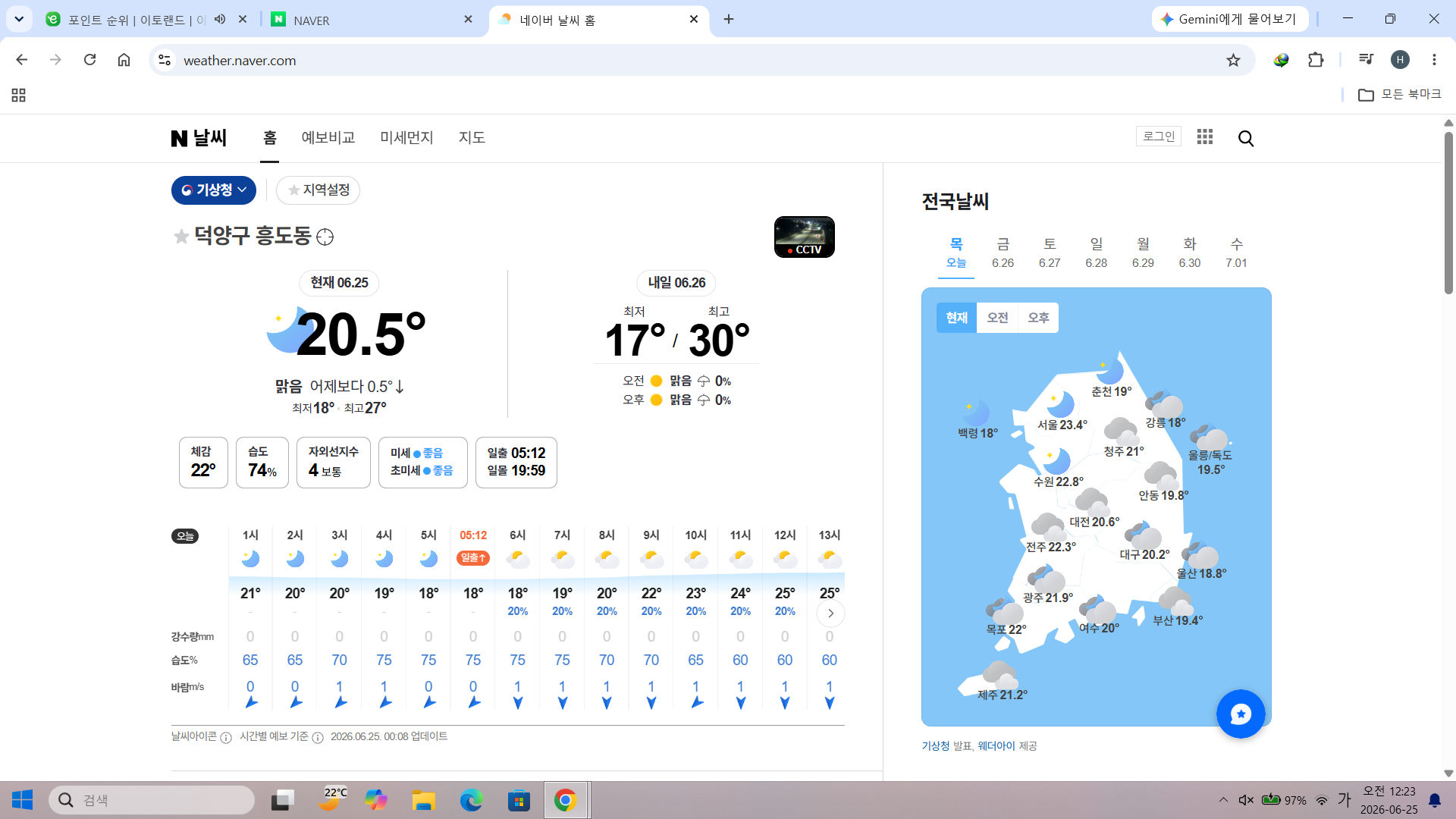Open Microsoft Store from taskbar
1456x819 pixels.
click(519, 800)
